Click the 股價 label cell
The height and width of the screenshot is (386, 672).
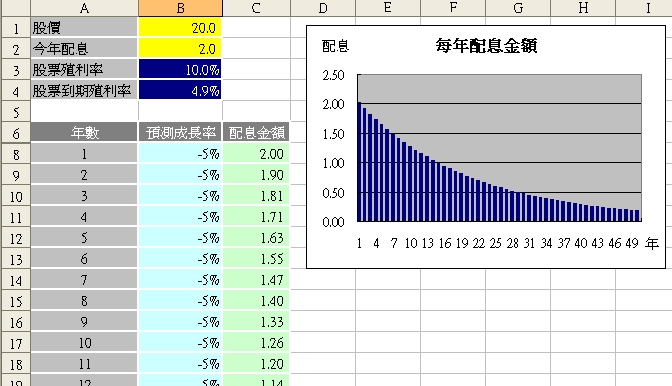point(84,28)
